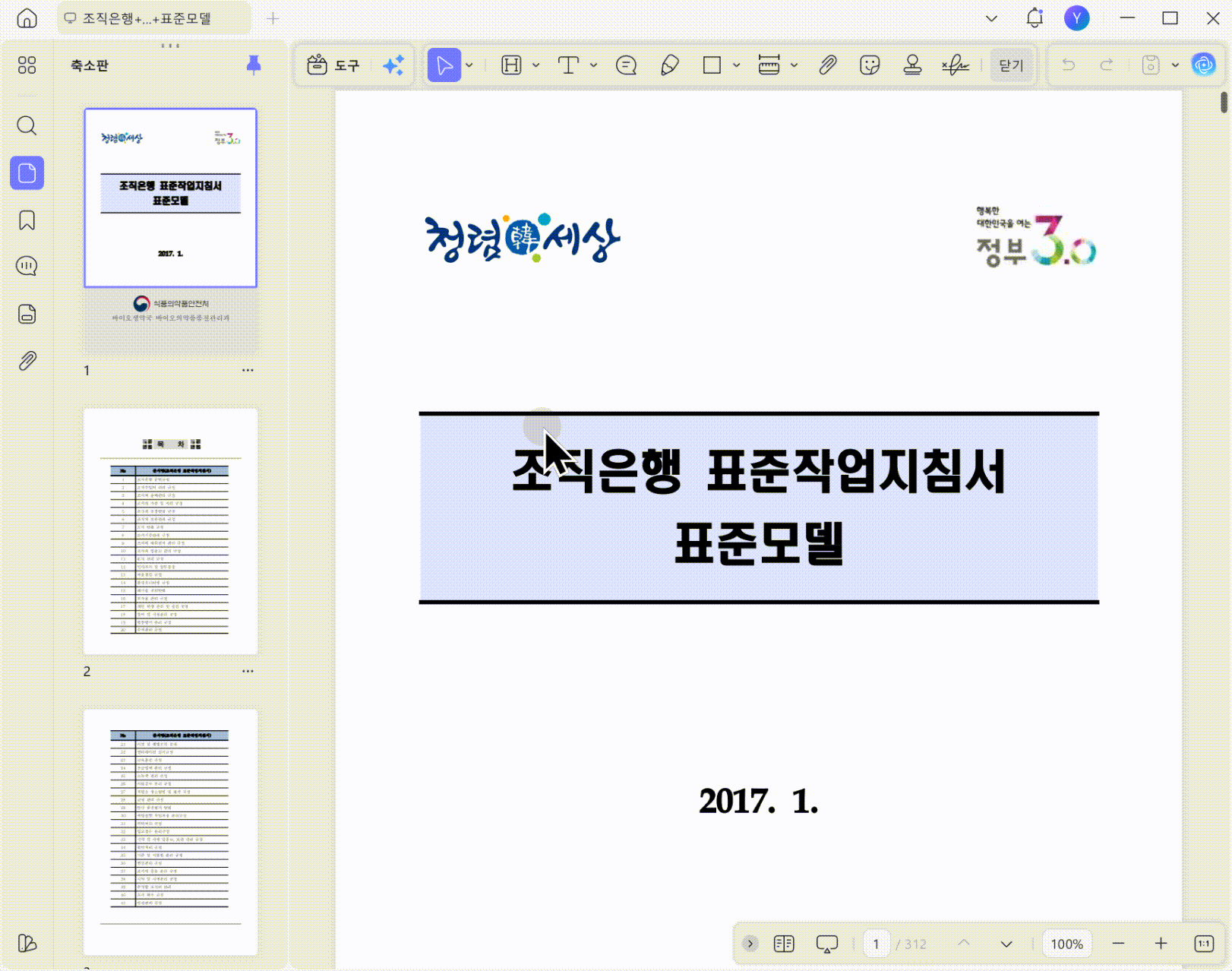Screen dimensions: 1232x971
Task: Select page 1 thumbnail
Action: tap(171, 229)
